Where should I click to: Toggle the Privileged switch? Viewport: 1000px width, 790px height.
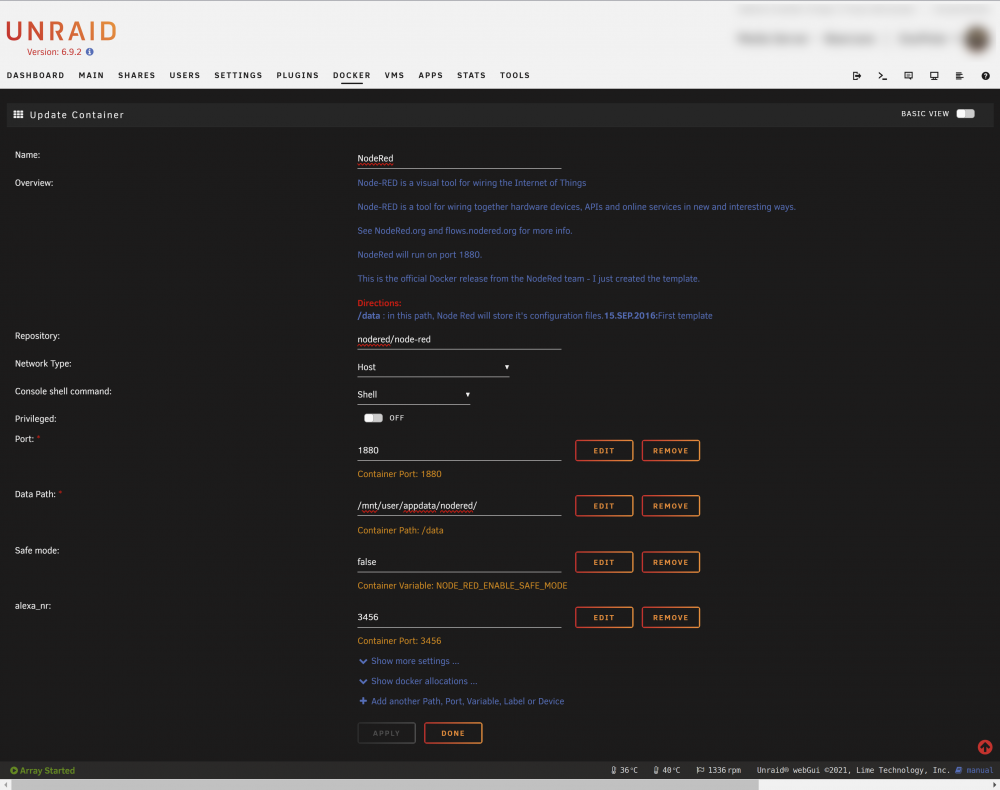[x=373, y=418]
